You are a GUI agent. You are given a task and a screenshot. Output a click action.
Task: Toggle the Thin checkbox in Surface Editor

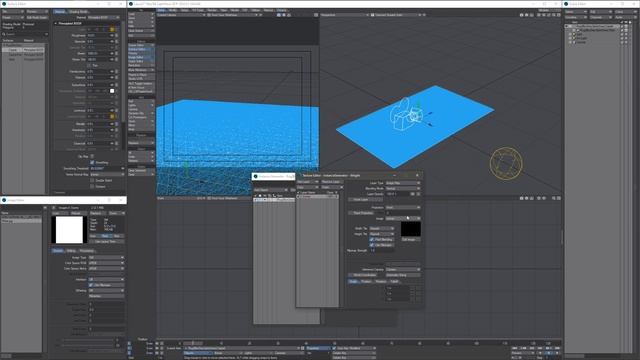89,65
